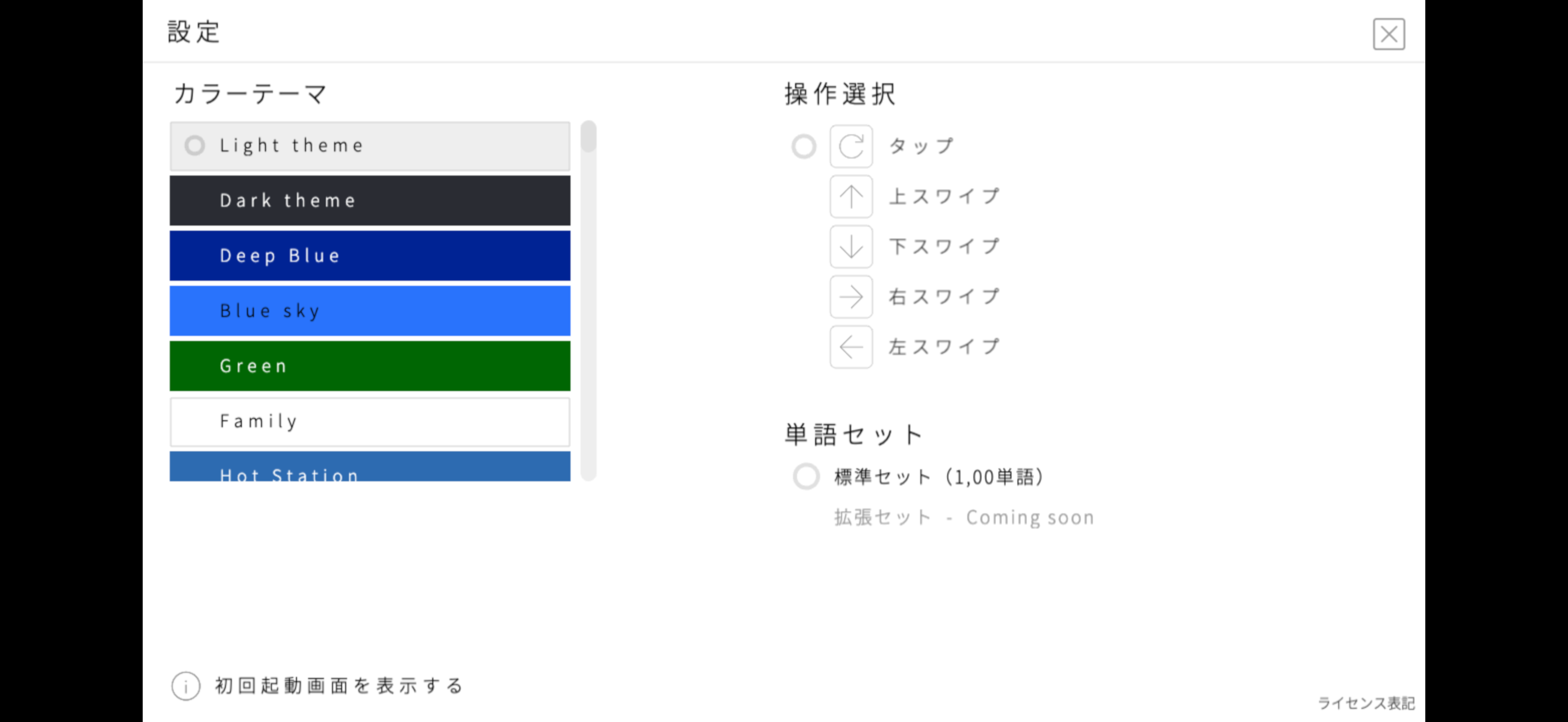Screen dimensions: 1568x722
Task: Select the 標準セット radio button
Action: (806, 476)
